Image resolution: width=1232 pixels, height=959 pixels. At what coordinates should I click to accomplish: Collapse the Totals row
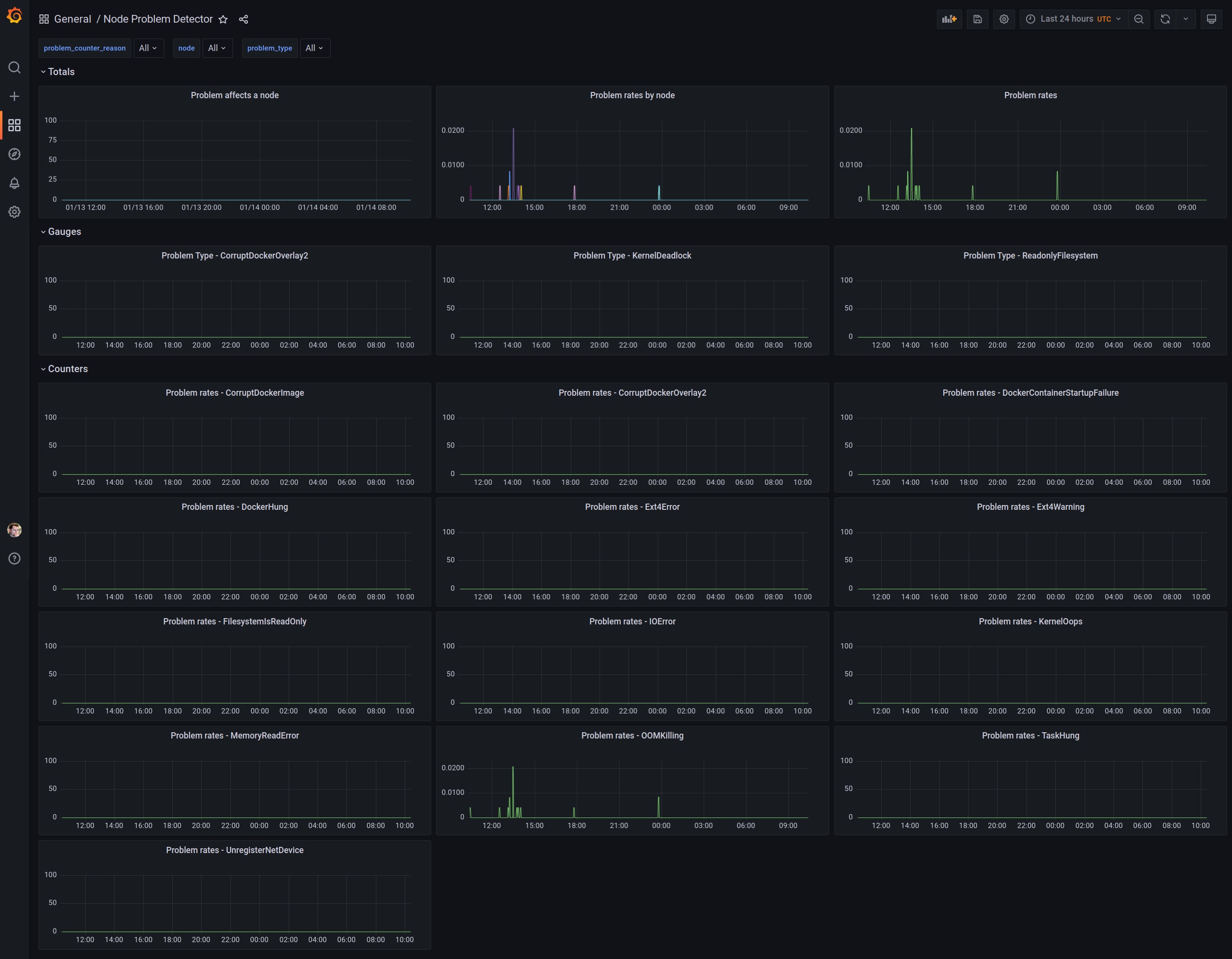tap(61, 72)
